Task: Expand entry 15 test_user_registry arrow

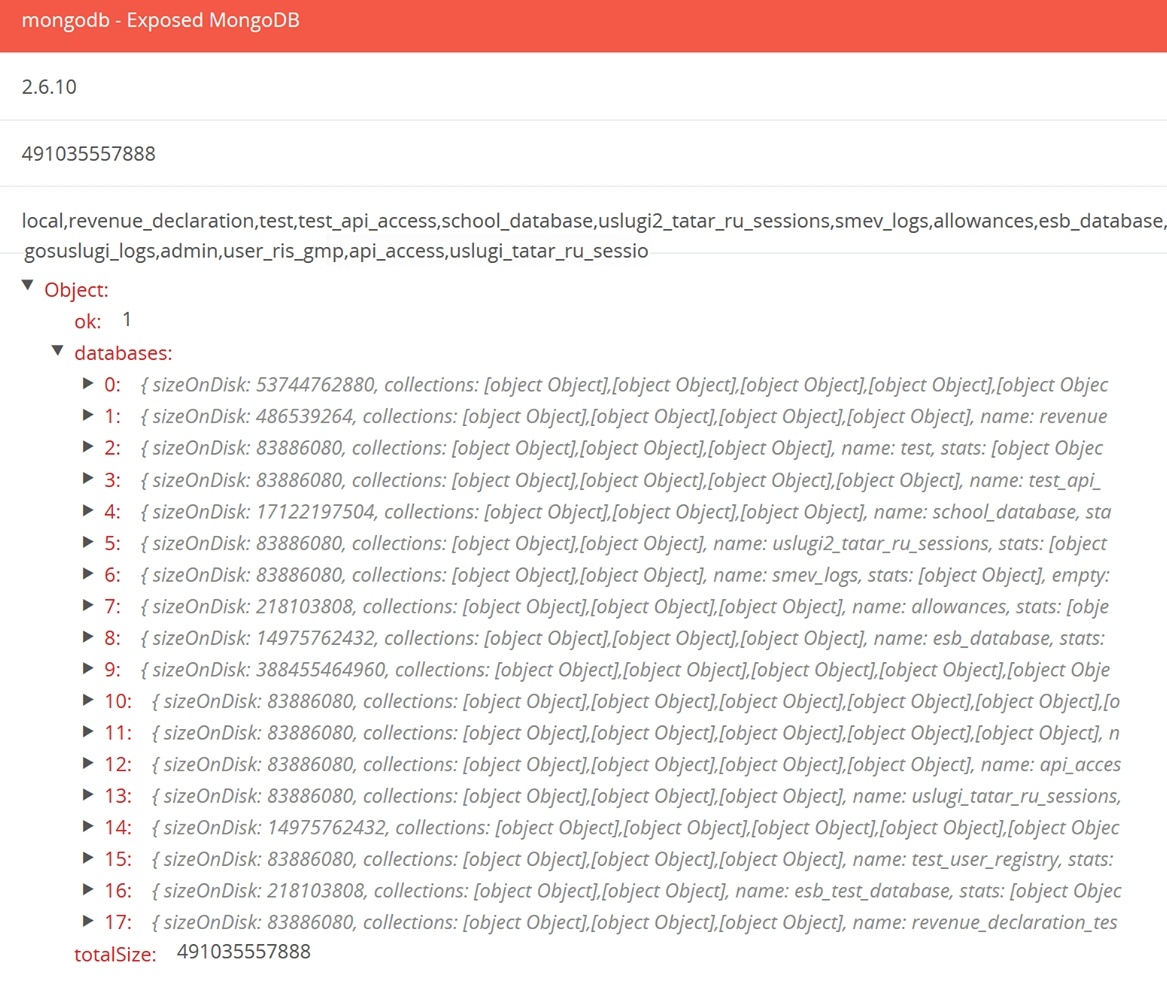Action: pyautogui.click(x=88, y=859)
